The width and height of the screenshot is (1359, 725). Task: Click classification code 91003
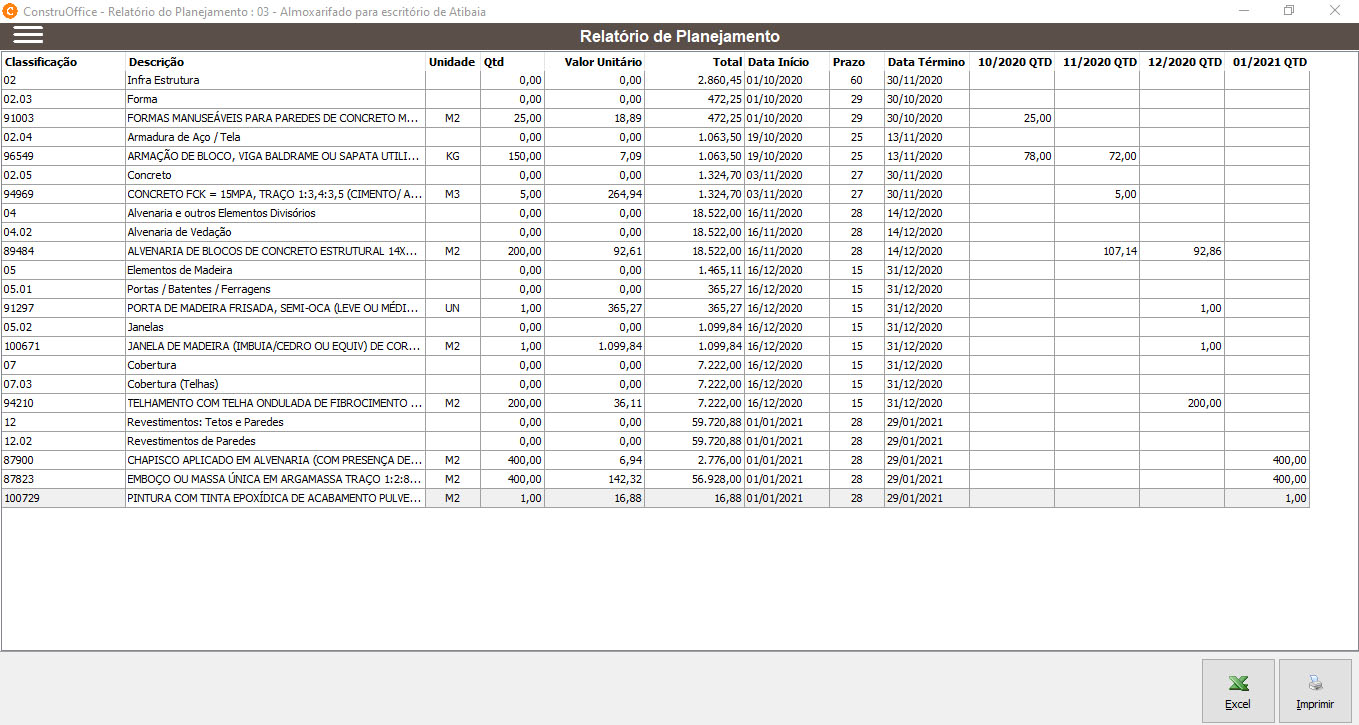(18, 118)
